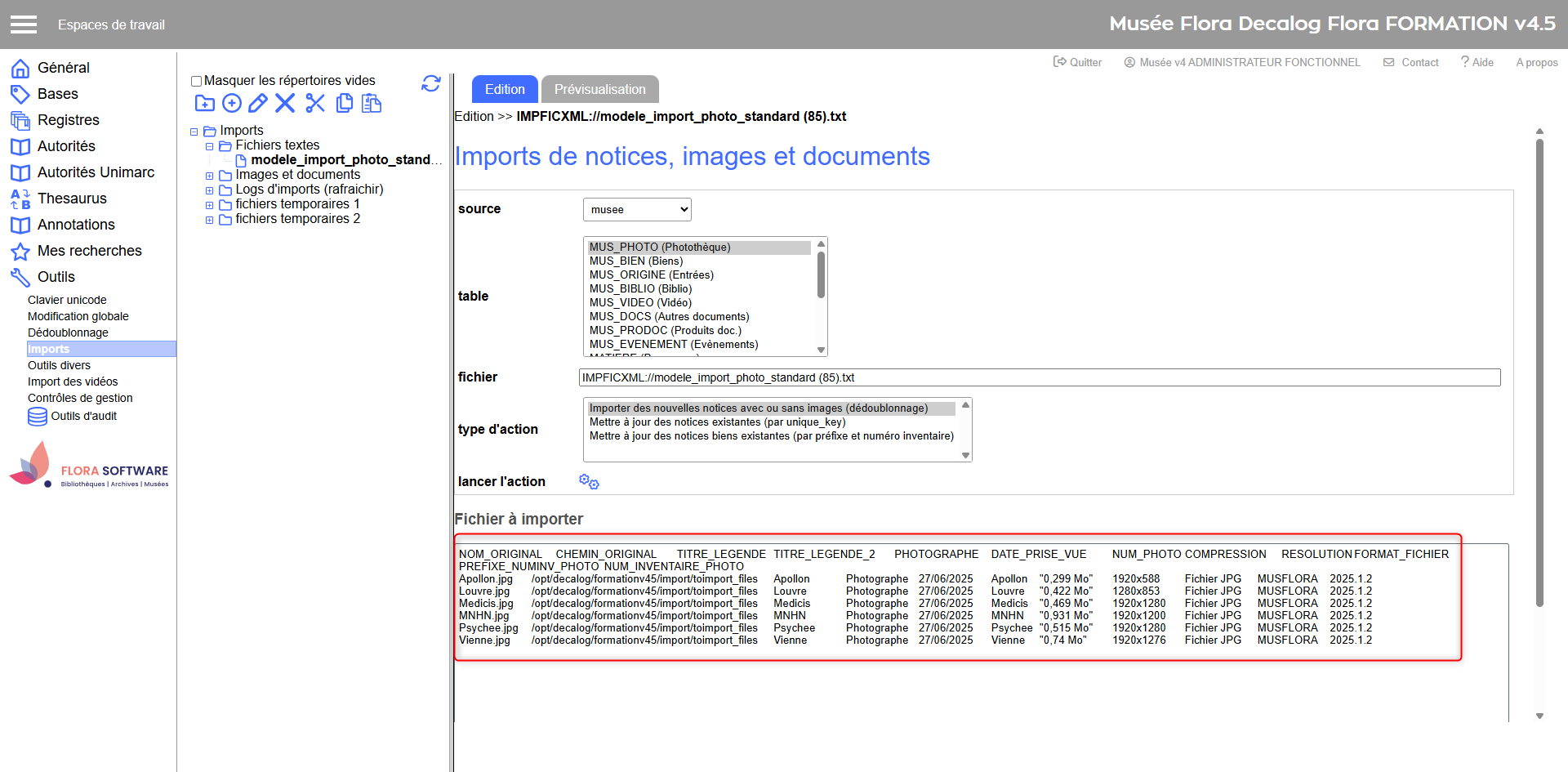
Task: Expand the Images et documents folder
Action: [209, 176]
